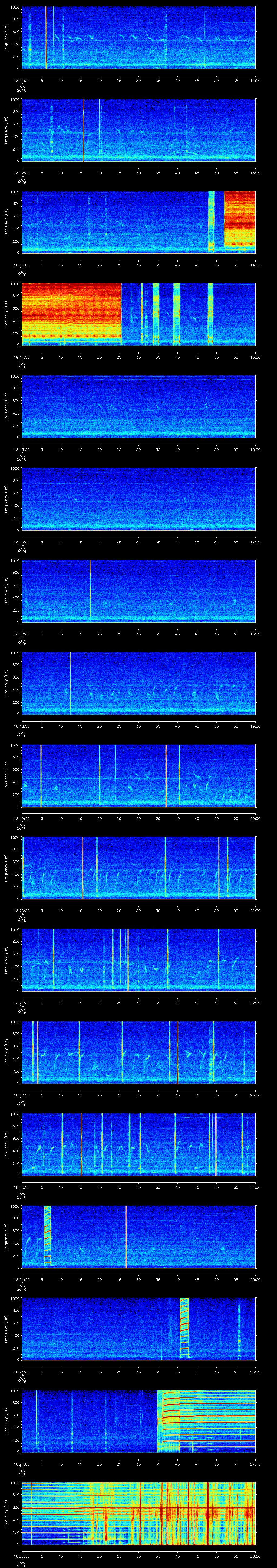Open the noisy spectrogram starting at 18:27:00

click(x=138, y=1514)
